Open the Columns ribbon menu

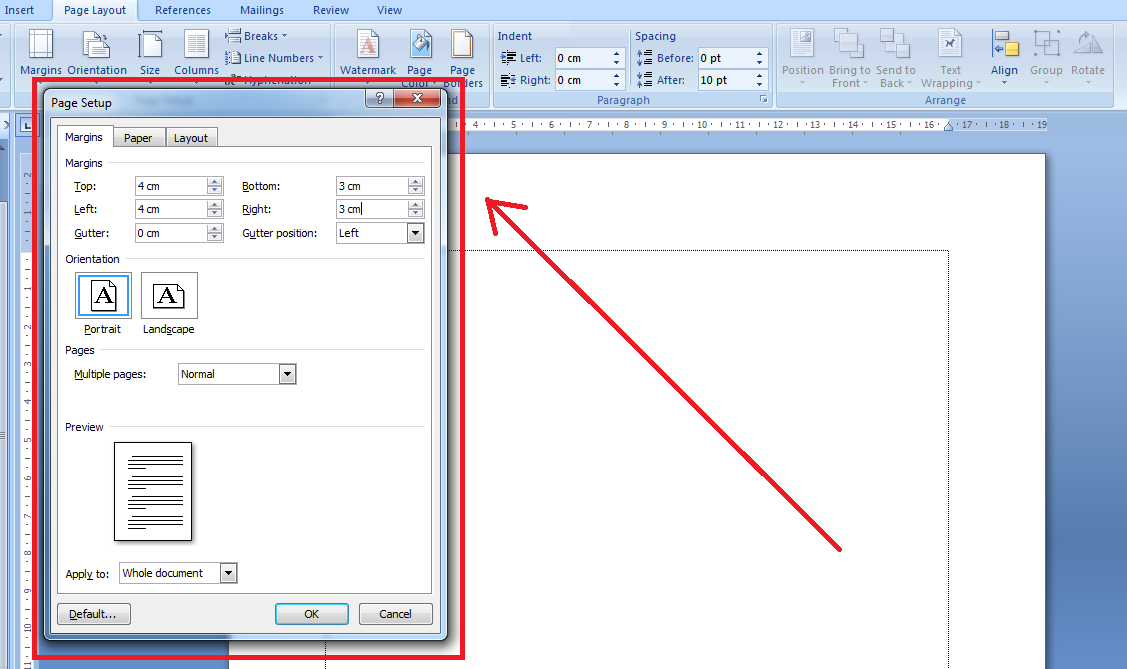pos(196,52)
